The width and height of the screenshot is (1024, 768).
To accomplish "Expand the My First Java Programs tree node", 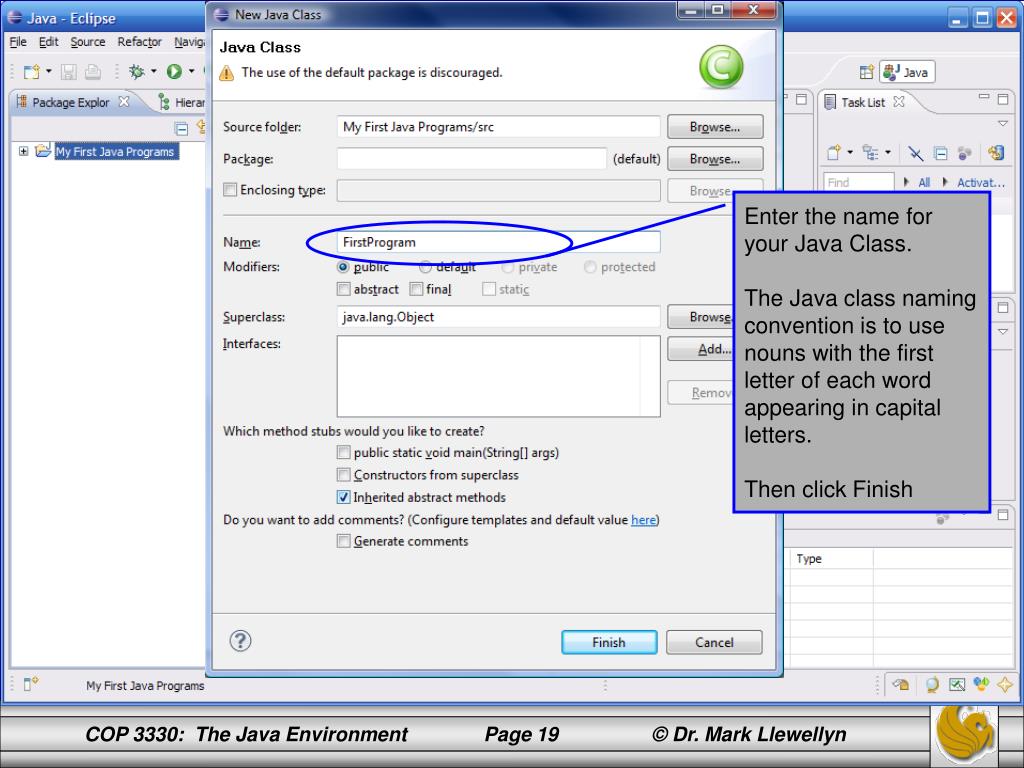I will [x=24, y=151].
